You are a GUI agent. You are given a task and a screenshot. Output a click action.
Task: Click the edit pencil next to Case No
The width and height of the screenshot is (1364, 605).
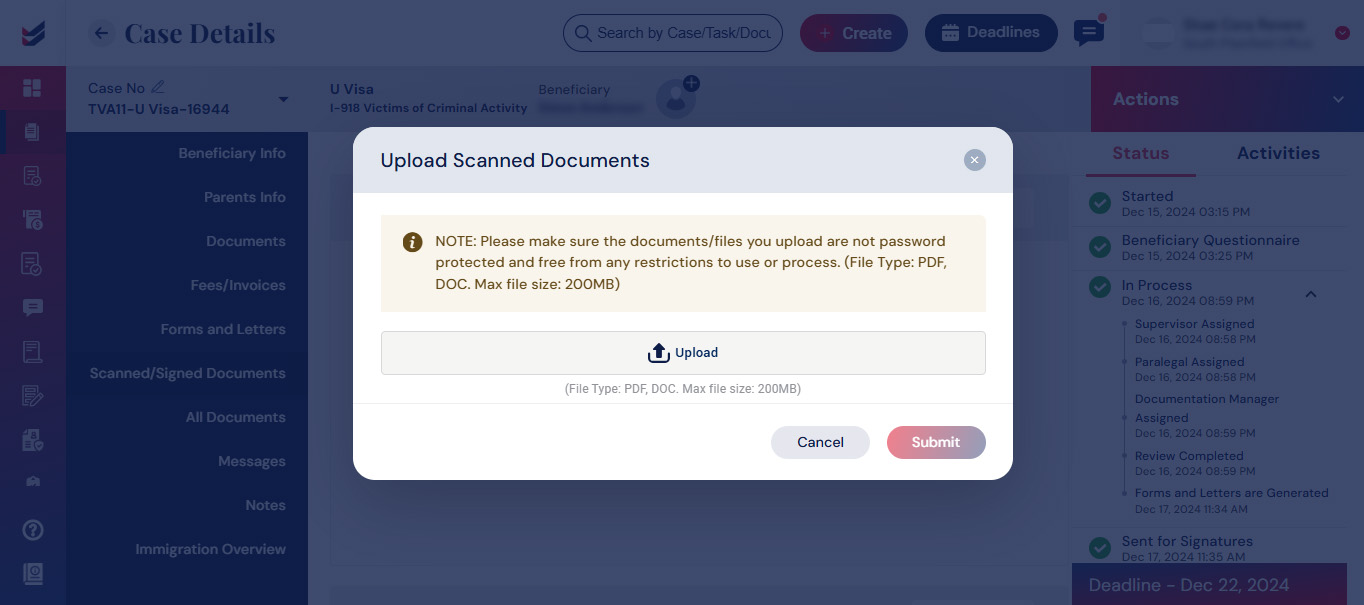[x=158, y=88]
